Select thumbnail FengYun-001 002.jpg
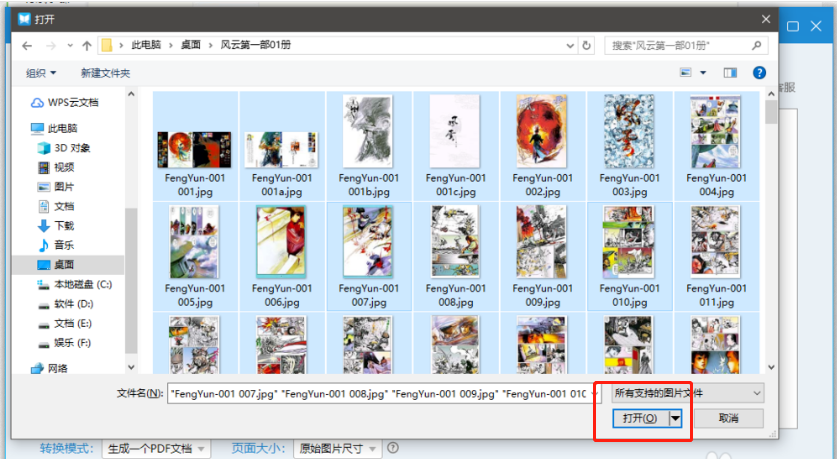837x459 pixels. click(x=543, y=146)
